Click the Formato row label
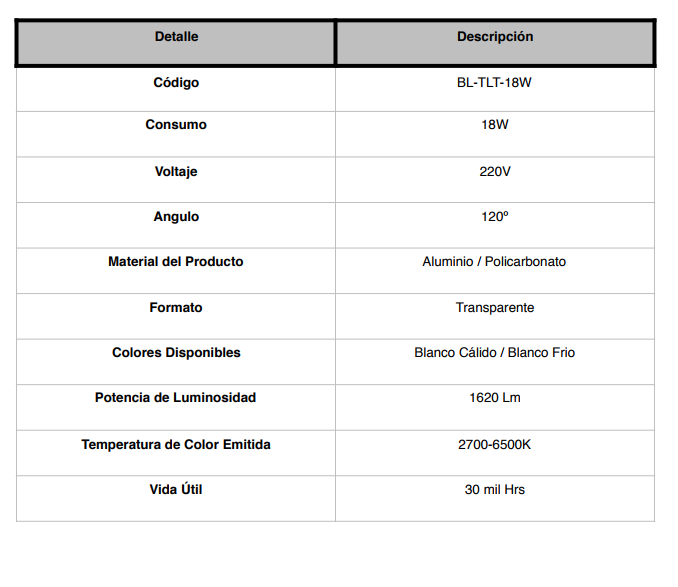This screenshot has height=587, width=678. (x=176, y=307)
